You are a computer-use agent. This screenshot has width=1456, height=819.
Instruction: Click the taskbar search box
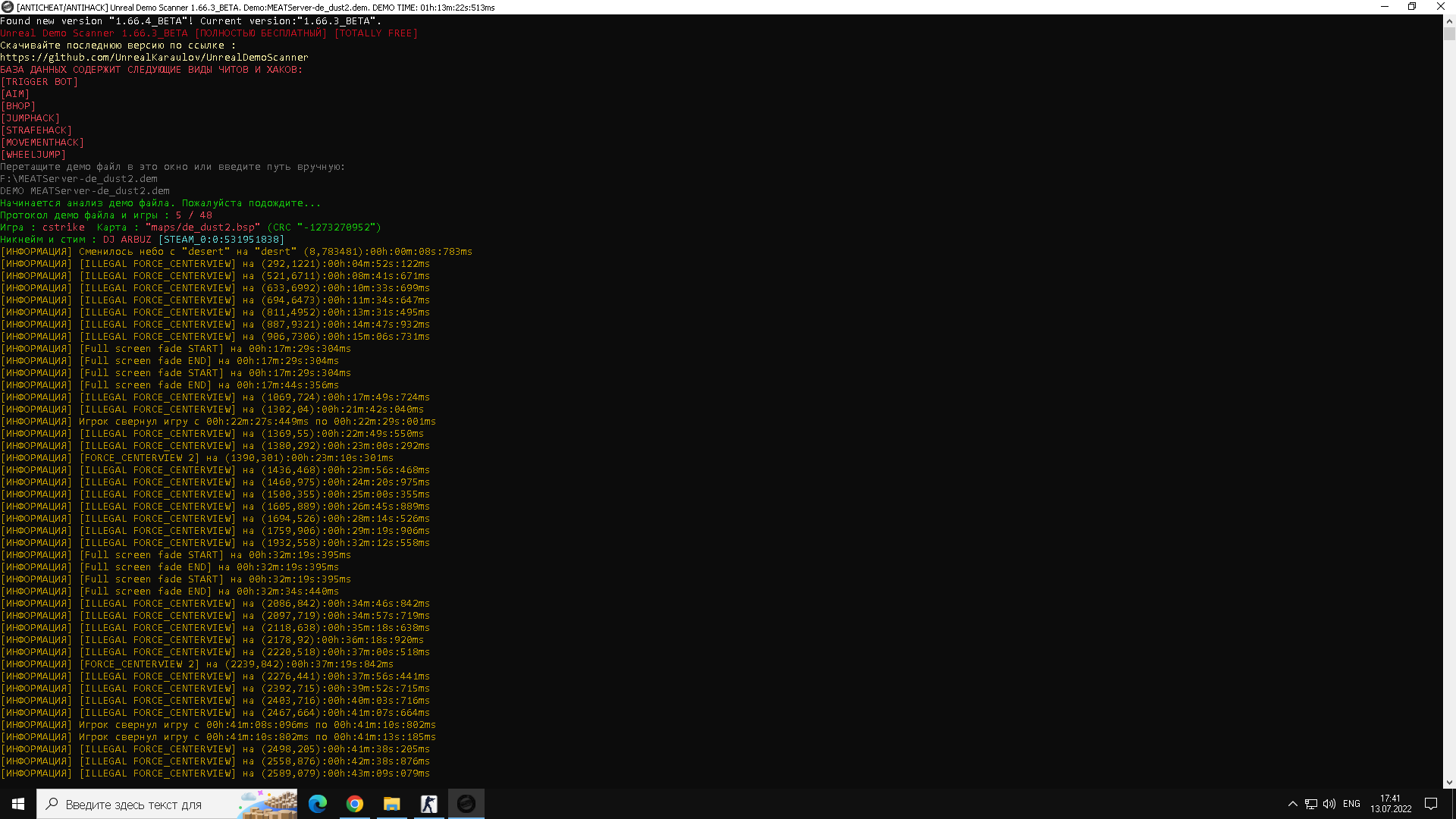[167, 804]
